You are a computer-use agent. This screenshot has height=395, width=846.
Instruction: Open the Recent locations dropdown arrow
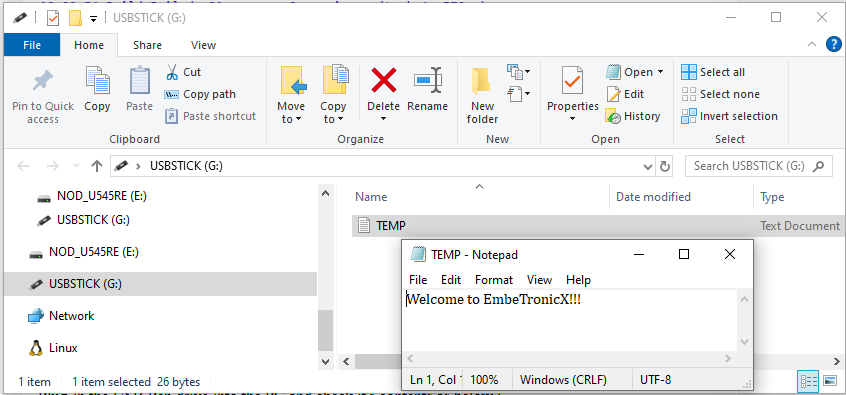tap(76, 166)
